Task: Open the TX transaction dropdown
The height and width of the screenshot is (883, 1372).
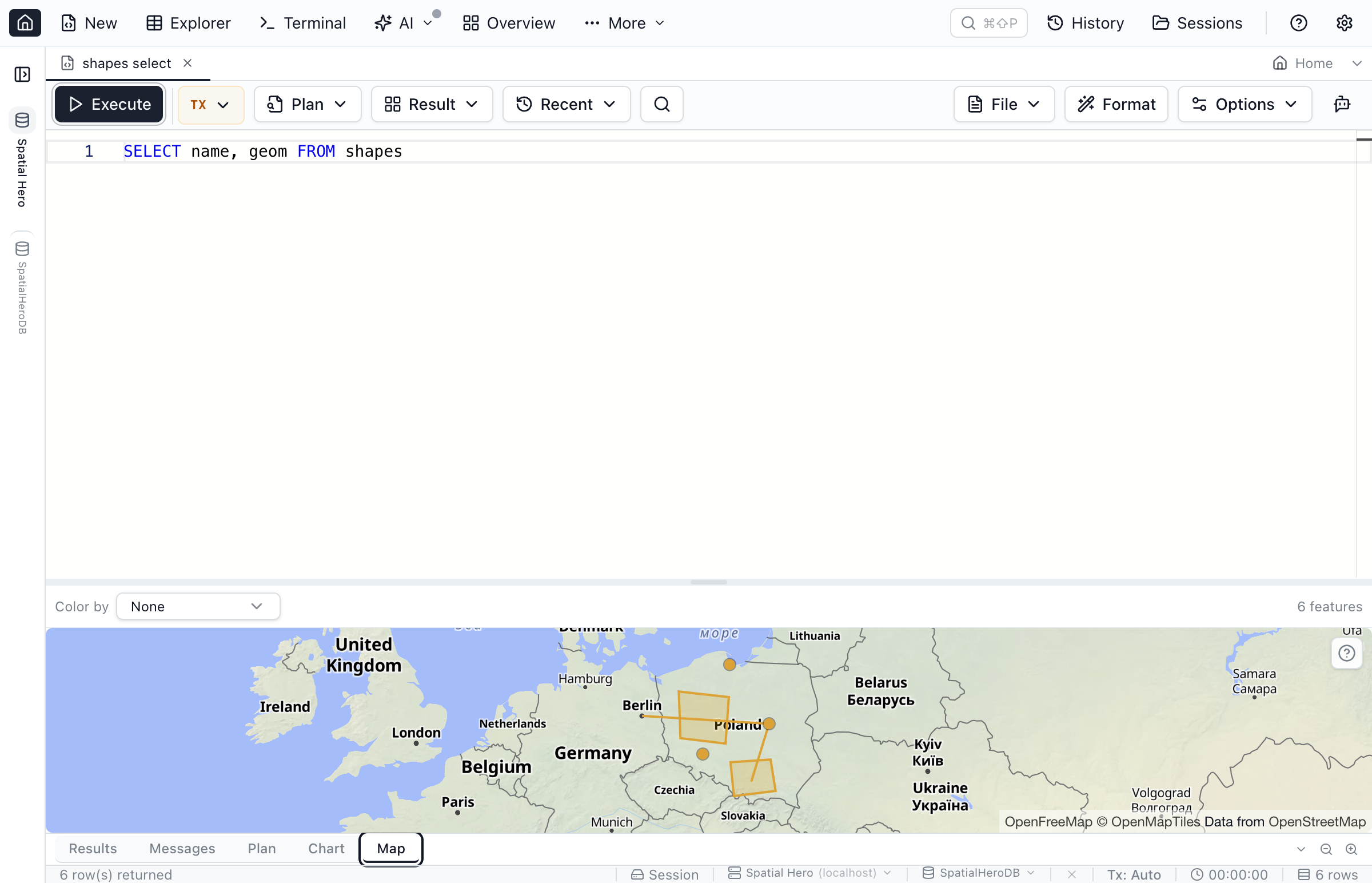Action: (210, 104)
